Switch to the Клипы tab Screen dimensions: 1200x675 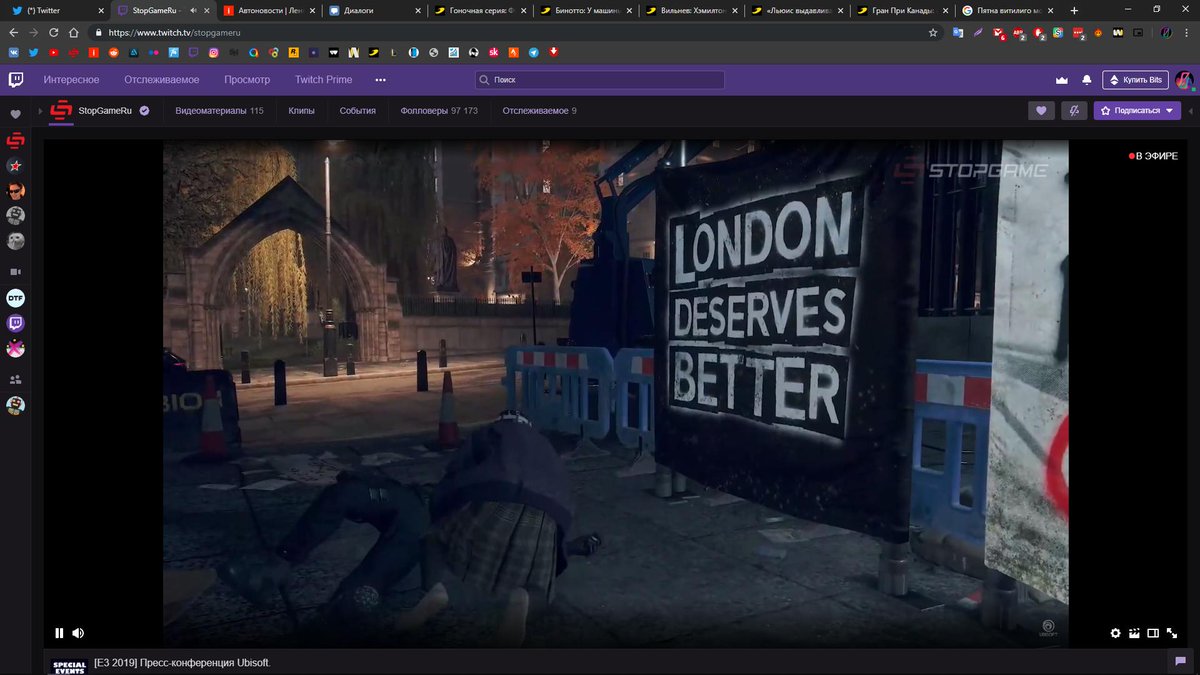(302, 111)
